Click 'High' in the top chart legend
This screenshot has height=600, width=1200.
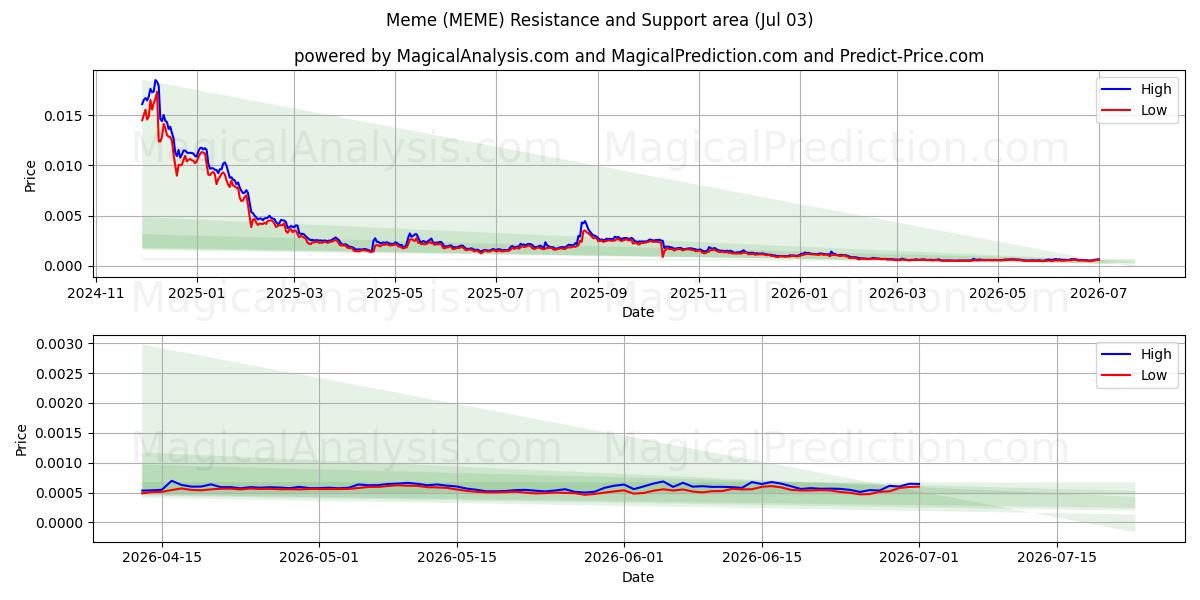1156,89
